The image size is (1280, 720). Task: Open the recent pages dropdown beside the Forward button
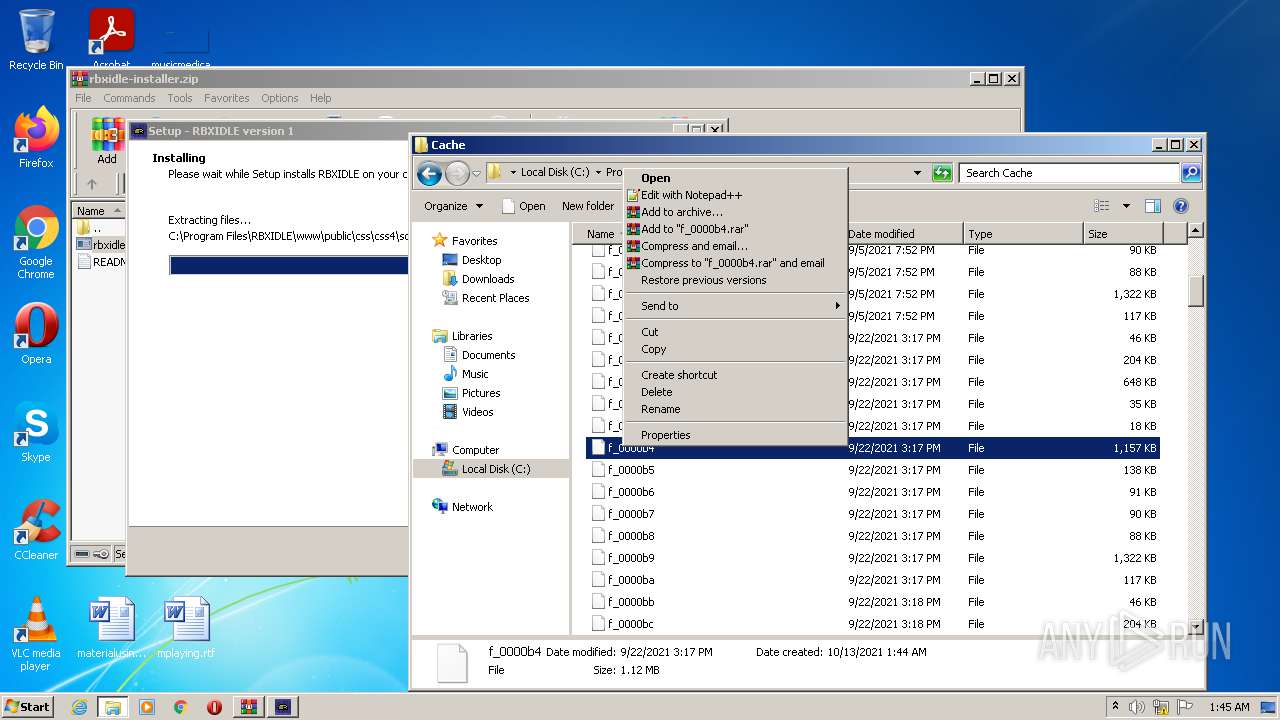point(476,173)
